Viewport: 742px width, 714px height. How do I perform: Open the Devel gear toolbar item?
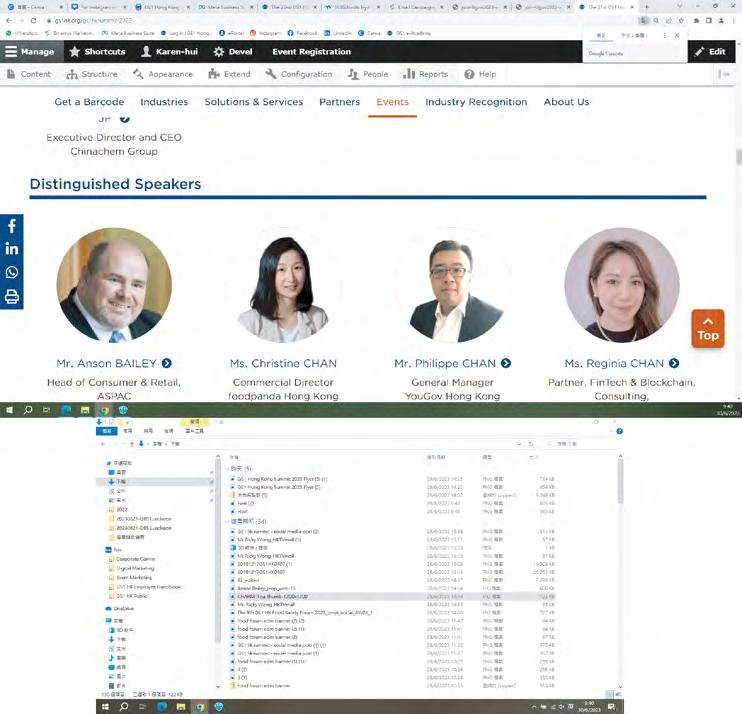(x=233, y=52)
